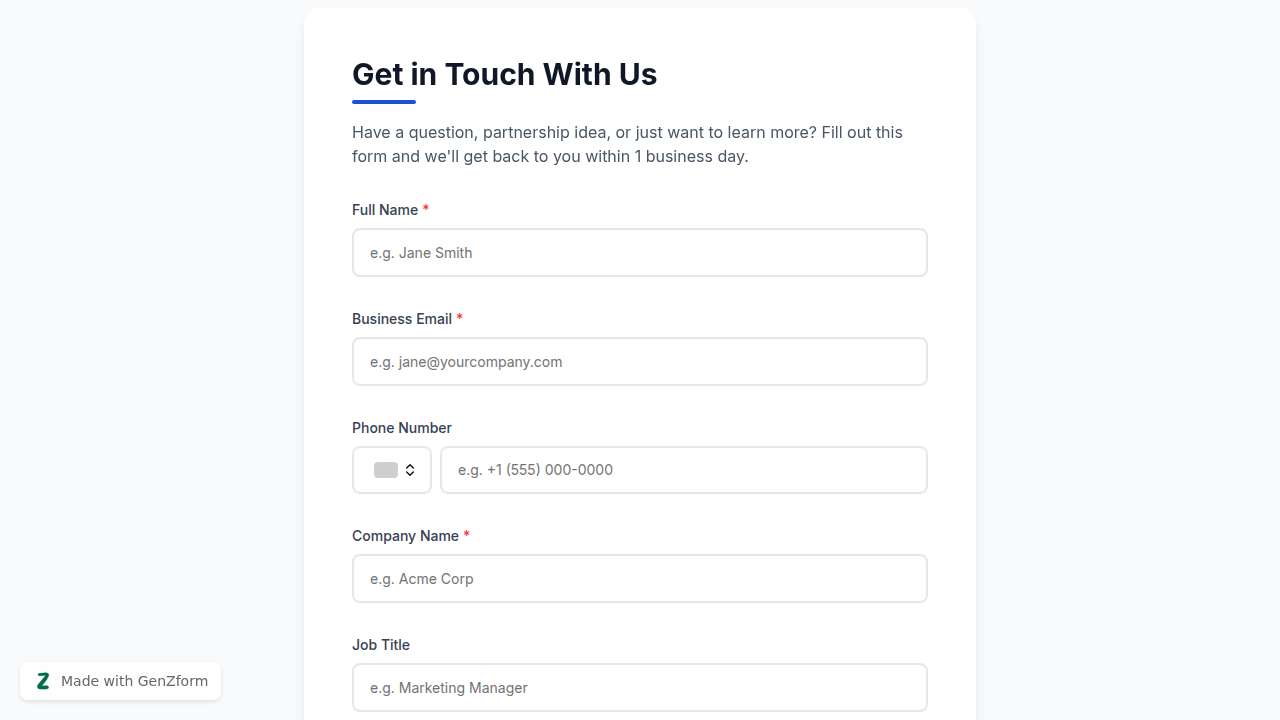Click the red asterisk next to Full Name
Viewport: 1280px width, 720px height.
click(426, 209)
